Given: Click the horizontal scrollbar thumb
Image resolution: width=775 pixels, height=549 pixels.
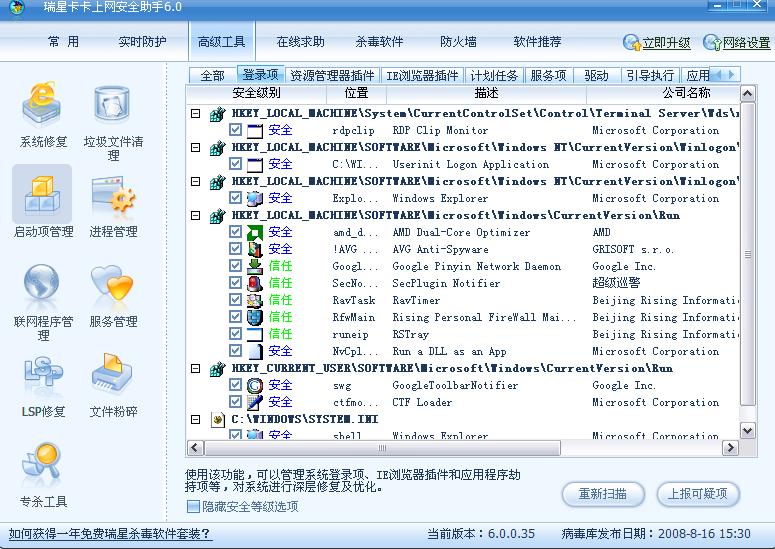Looking at the screenshot, I should 382,448.
